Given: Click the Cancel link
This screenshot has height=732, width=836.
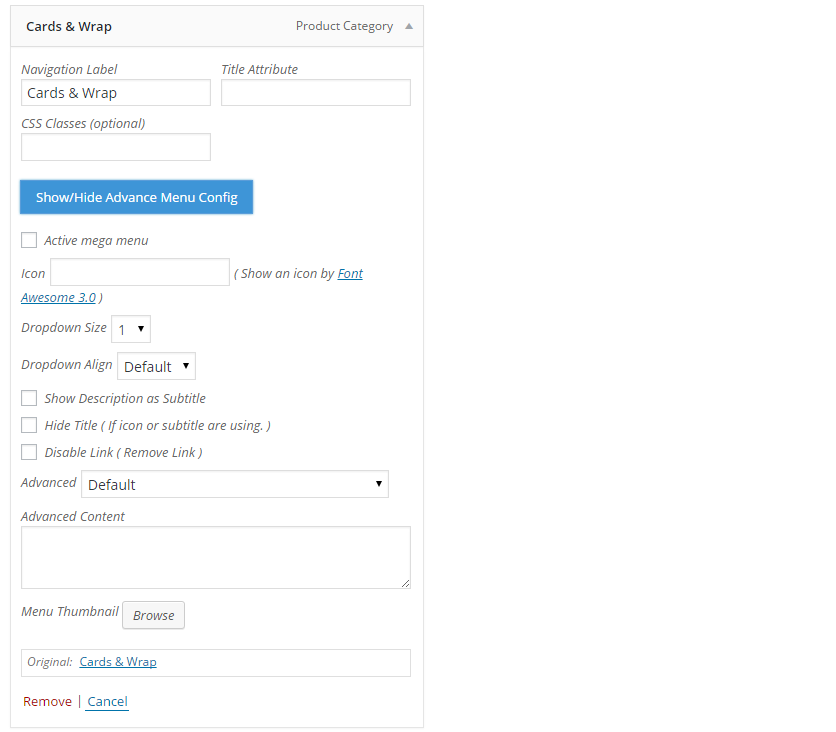Looking at the screenshot, I should coord(108,702).
